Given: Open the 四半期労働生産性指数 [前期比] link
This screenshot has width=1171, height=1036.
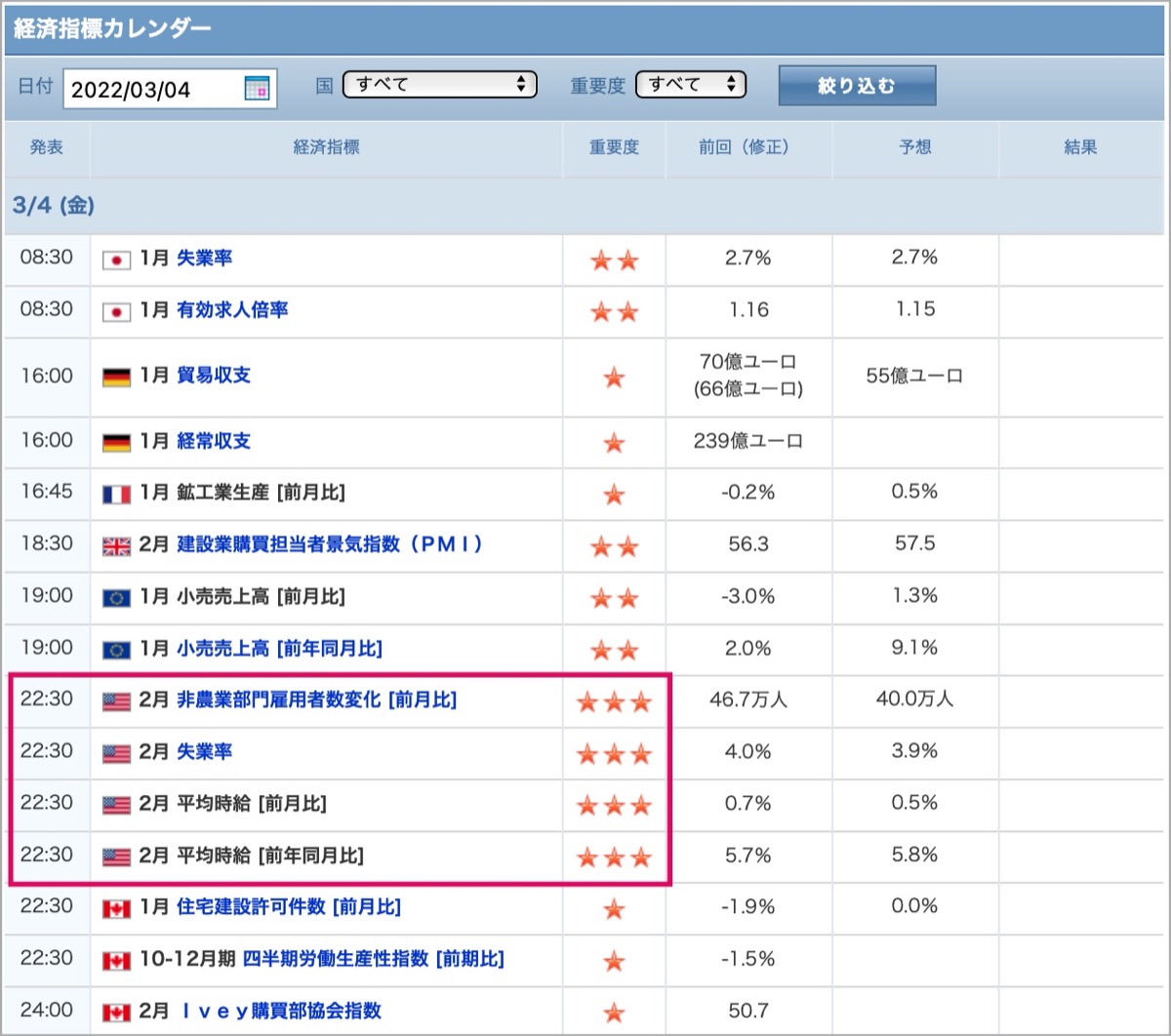Looking at the screenshot, I should pos(374,959).
